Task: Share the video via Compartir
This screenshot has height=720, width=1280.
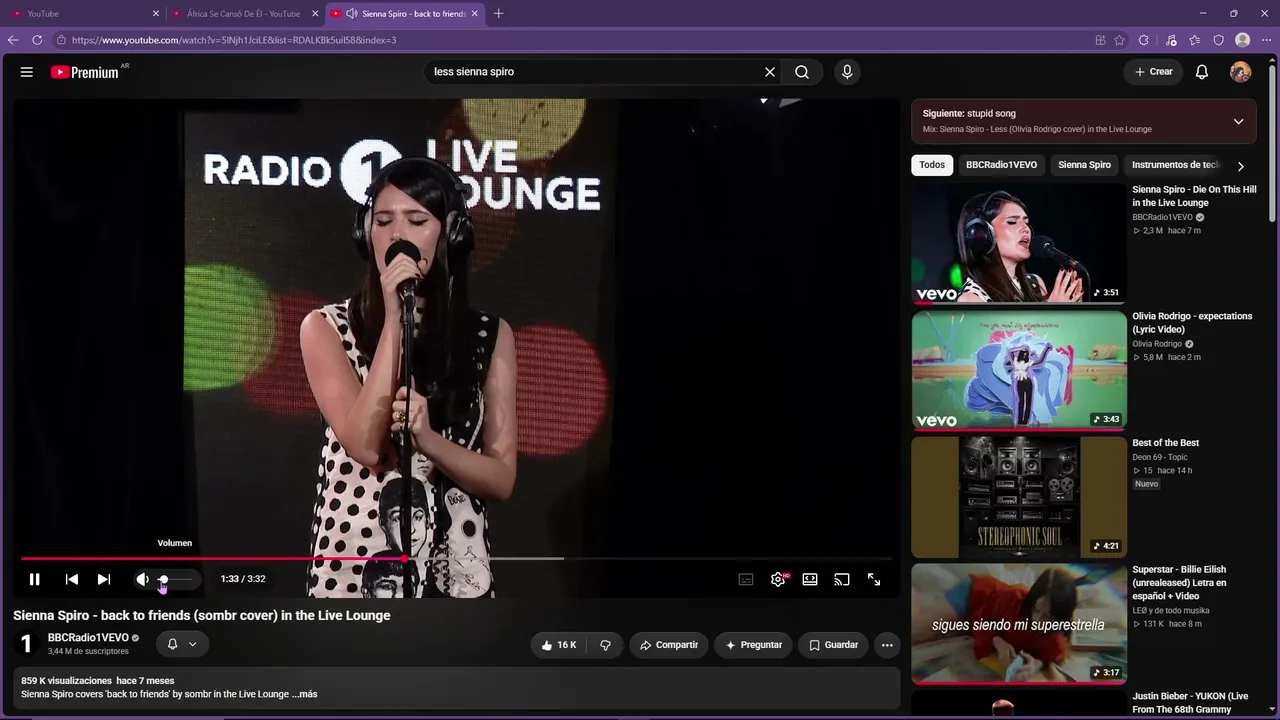Action: tap(669, 645)
